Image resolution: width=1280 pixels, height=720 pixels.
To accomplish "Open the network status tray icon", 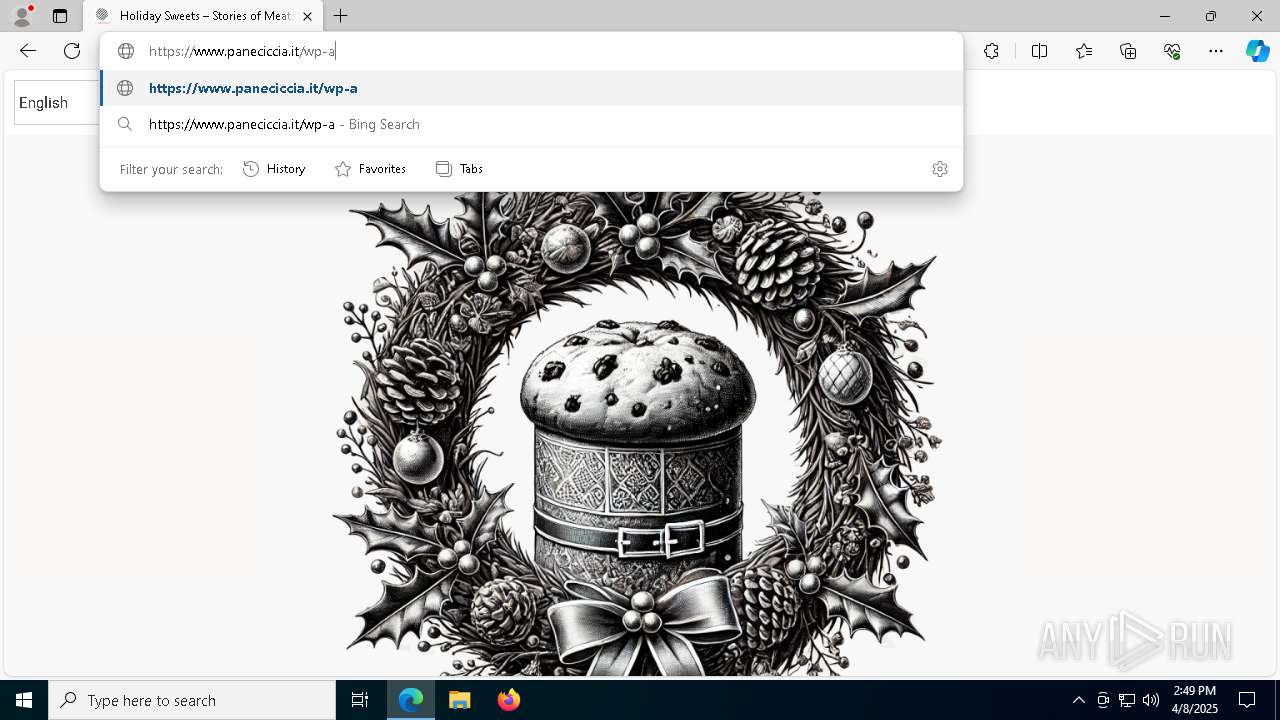I will (x=1127, y=700).
